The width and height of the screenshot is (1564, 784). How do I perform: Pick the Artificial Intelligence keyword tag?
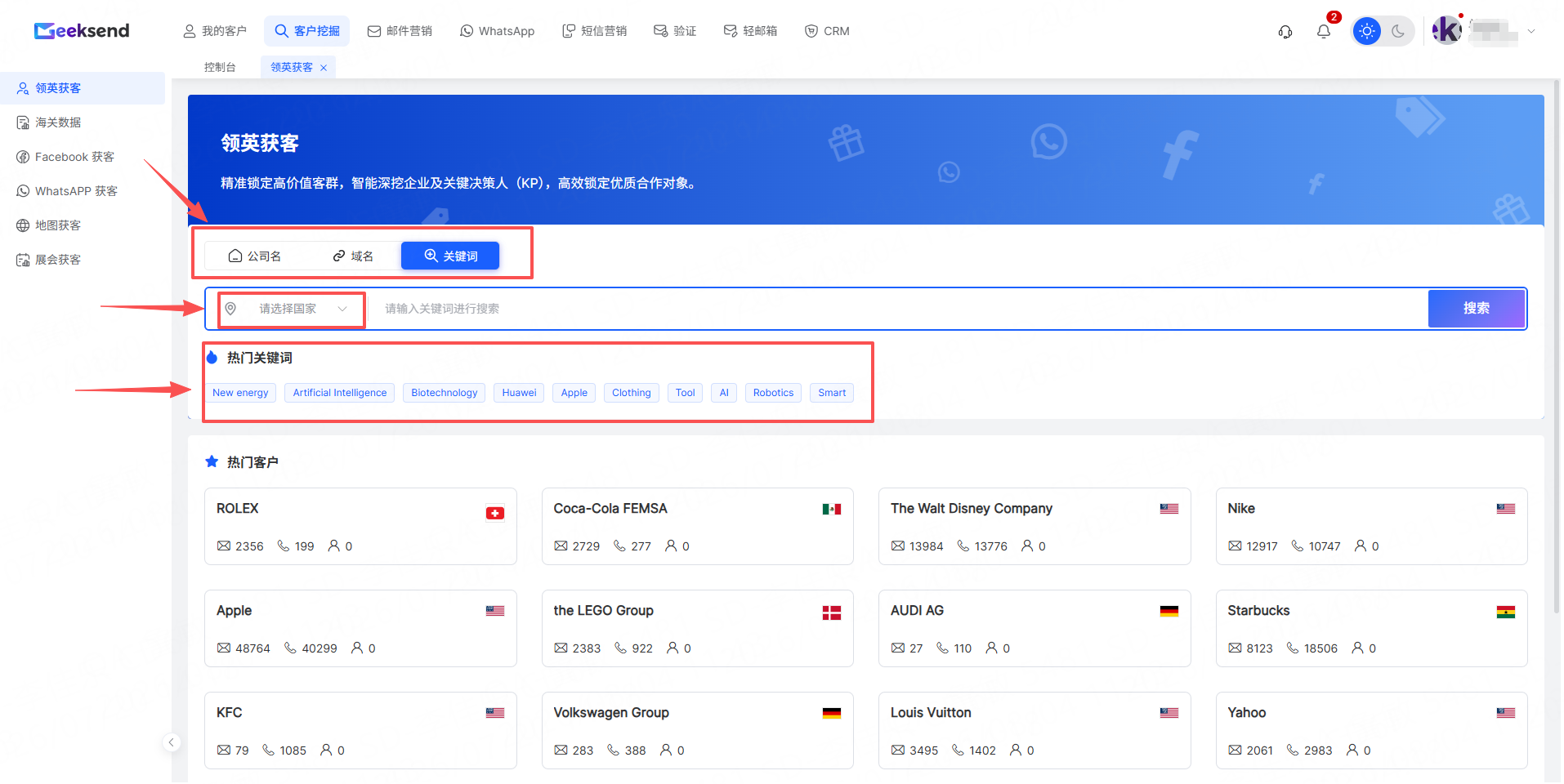340,393
